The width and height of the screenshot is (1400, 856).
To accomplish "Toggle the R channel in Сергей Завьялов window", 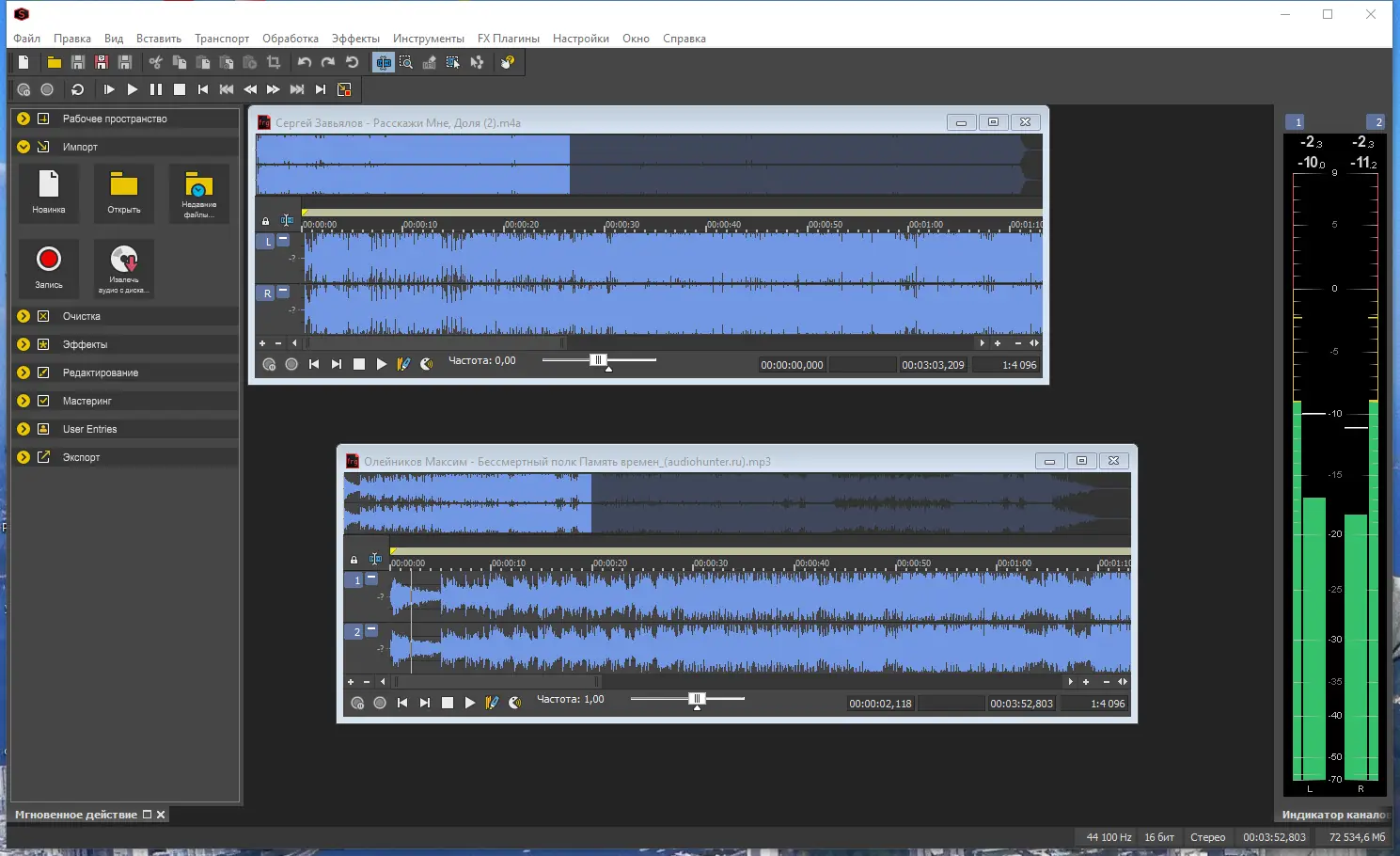I will click(x=267, y=293).
